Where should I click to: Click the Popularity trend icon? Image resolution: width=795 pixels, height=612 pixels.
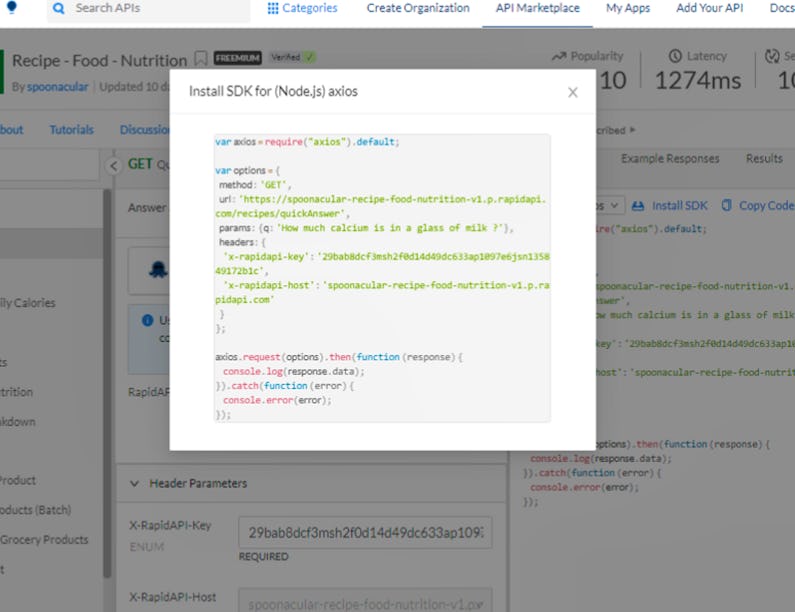(x=559, y=56)
